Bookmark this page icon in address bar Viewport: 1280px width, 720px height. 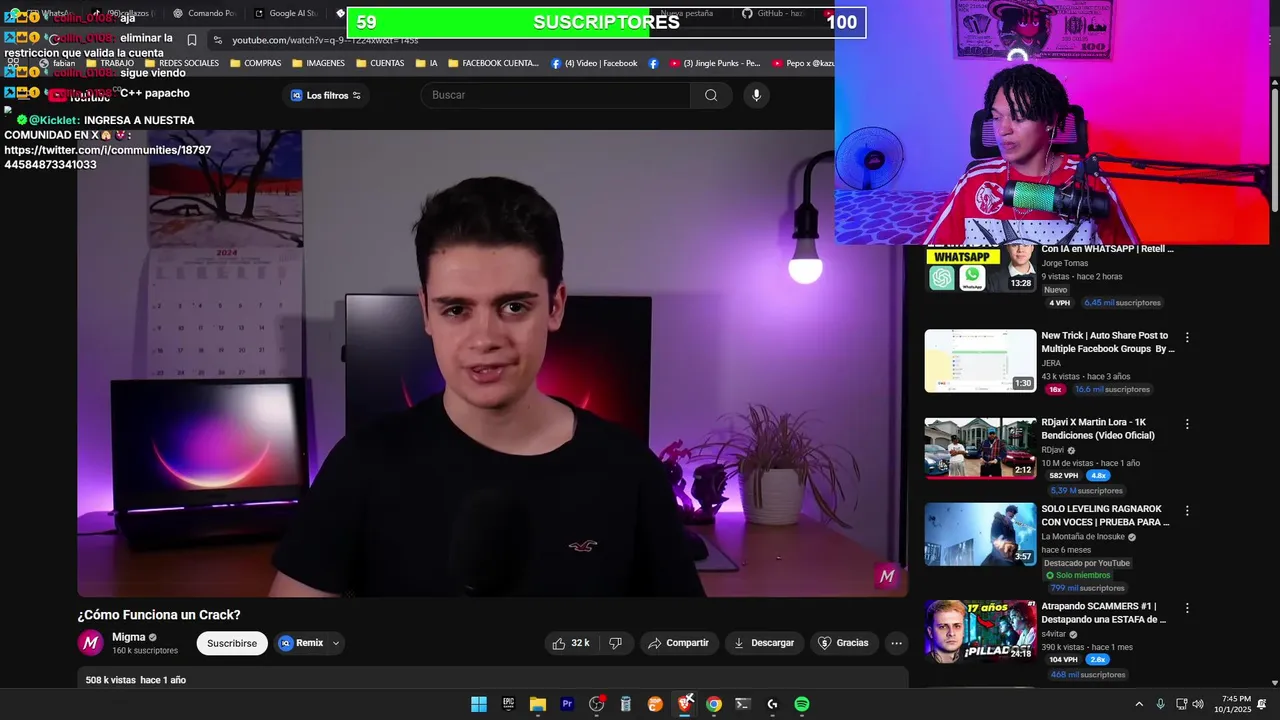pos(192,40)
